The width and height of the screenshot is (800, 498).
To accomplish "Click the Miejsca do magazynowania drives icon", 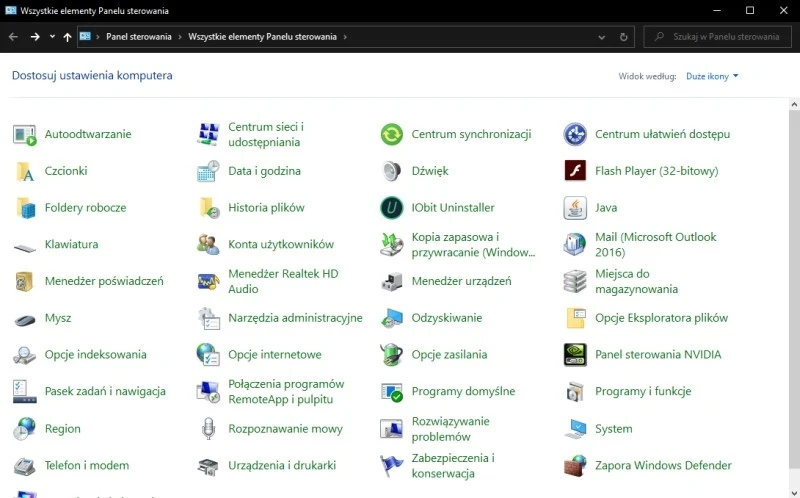I will pyautogui.click(x=575, y=282).
